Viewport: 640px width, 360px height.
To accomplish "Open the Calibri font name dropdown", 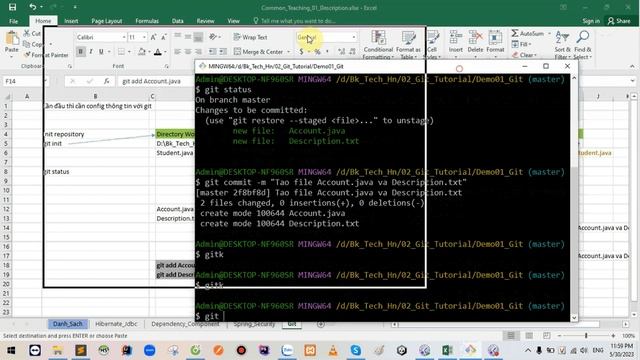I will 124,37.
